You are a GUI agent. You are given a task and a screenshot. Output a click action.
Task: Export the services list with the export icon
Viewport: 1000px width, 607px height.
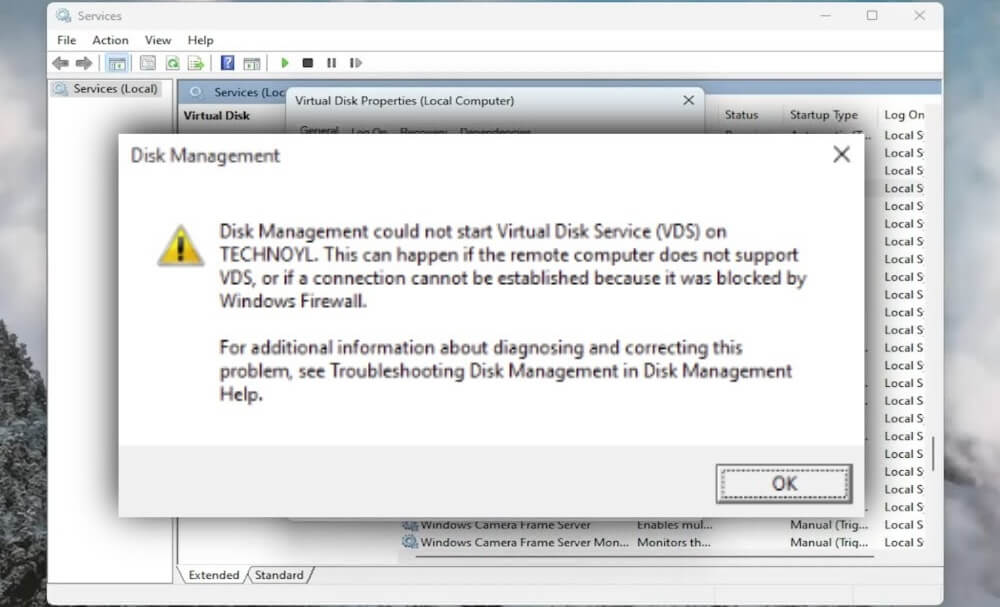click(x=198, y=62)
